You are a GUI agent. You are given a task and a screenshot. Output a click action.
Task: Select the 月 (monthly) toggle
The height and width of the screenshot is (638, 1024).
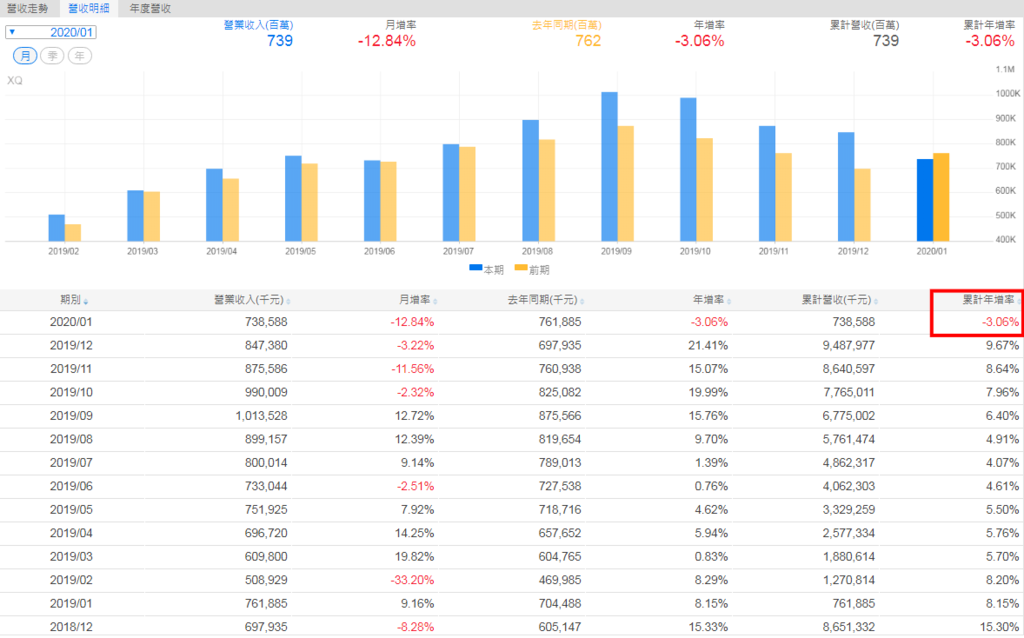tap(25, 56)
